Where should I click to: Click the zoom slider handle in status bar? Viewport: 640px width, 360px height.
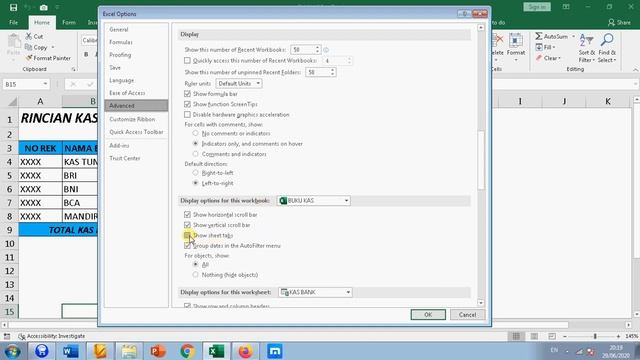click(595, 336)
